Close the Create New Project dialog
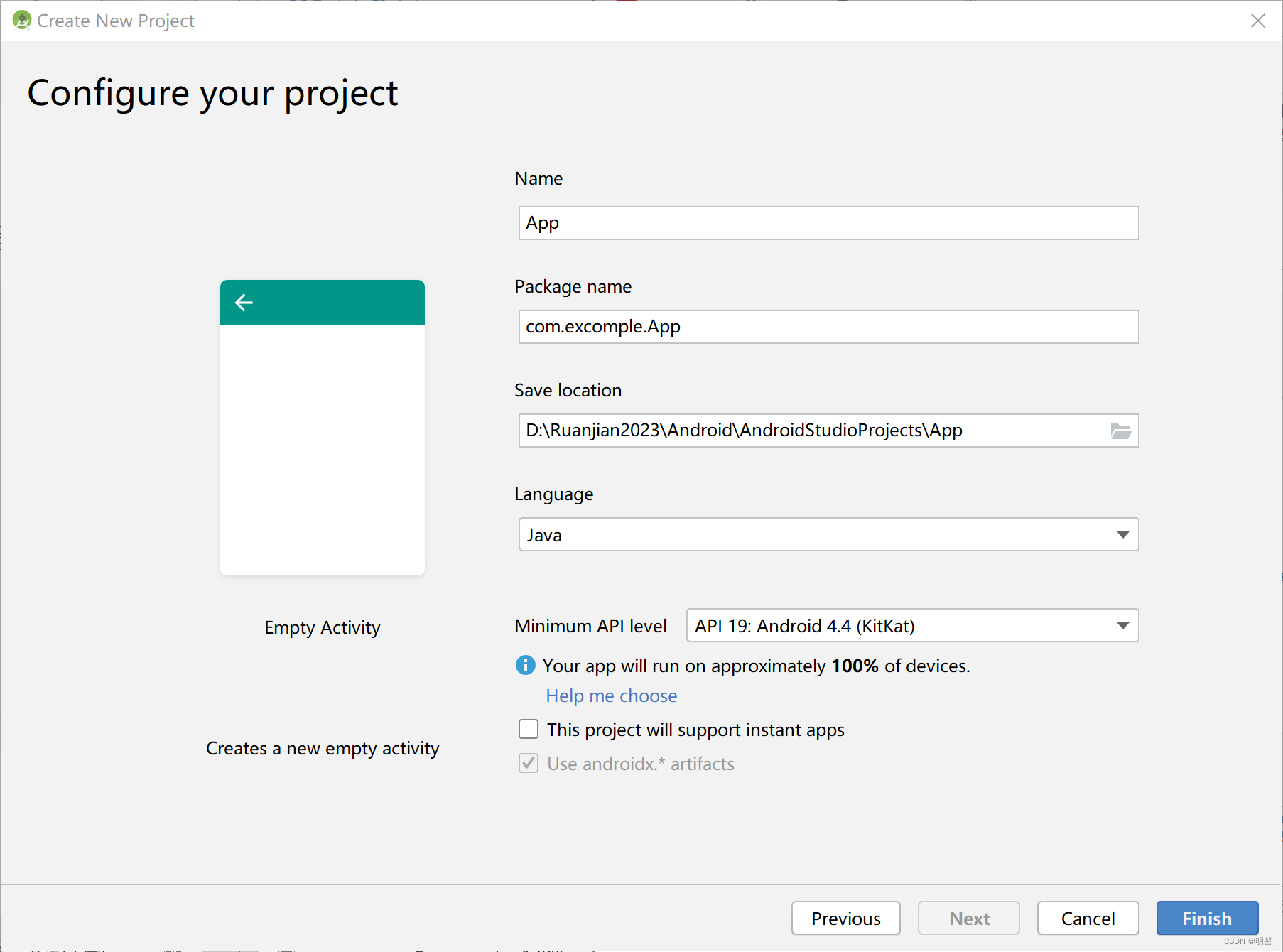This screenshot has width=1283, height=952. 1257,21
